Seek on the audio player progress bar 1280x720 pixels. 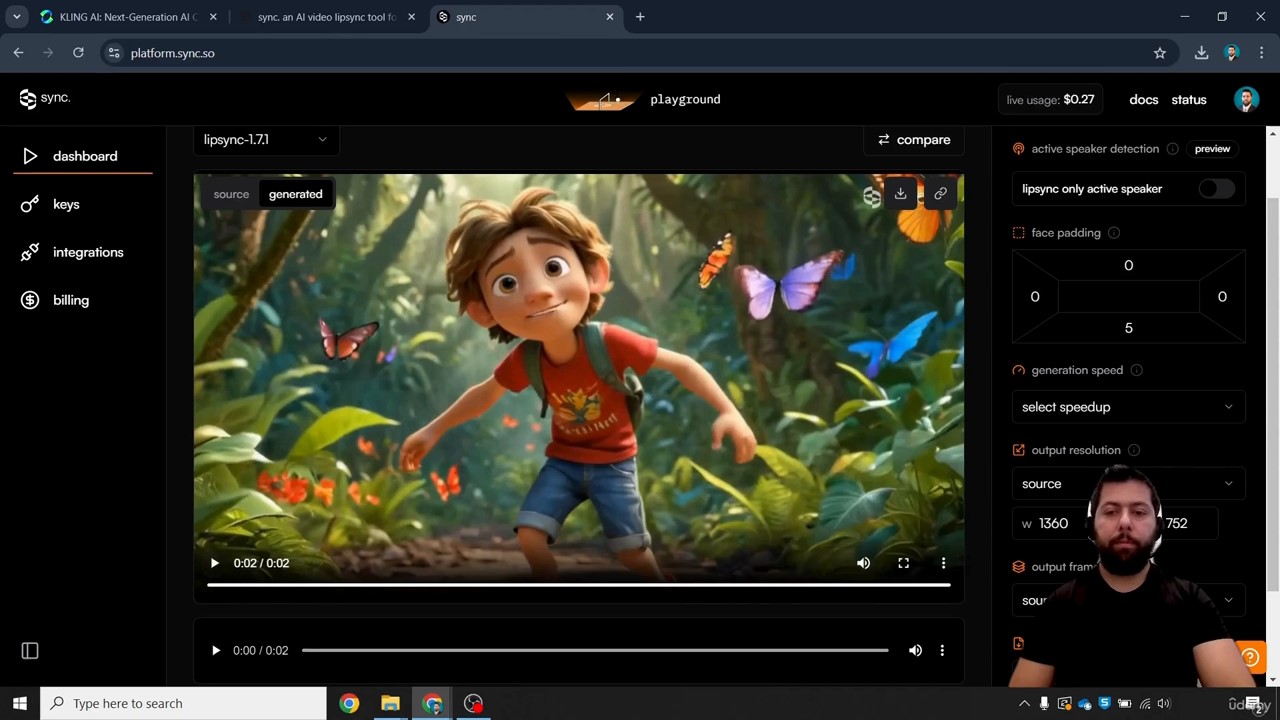click(595, 650)
